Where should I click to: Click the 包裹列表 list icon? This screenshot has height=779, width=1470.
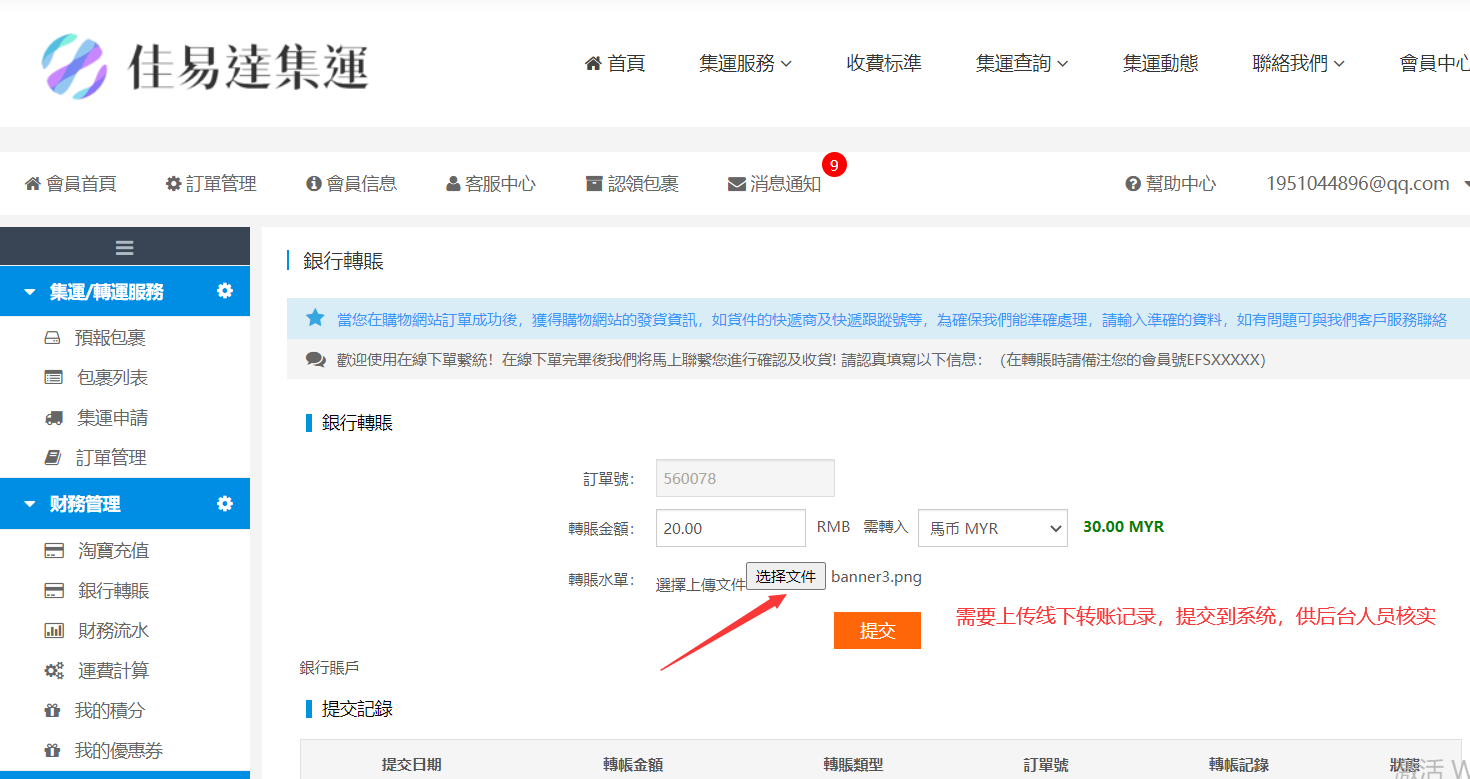(x=53, y=378)
